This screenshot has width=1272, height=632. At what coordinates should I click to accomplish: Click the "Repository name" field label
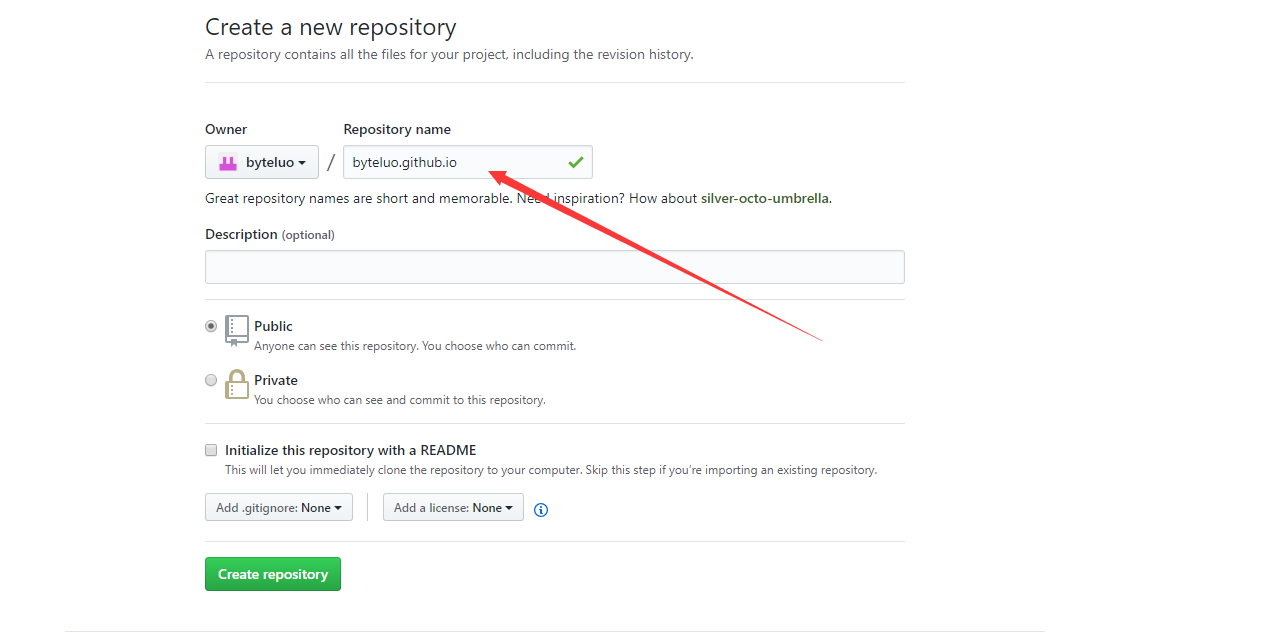(397, 129)
